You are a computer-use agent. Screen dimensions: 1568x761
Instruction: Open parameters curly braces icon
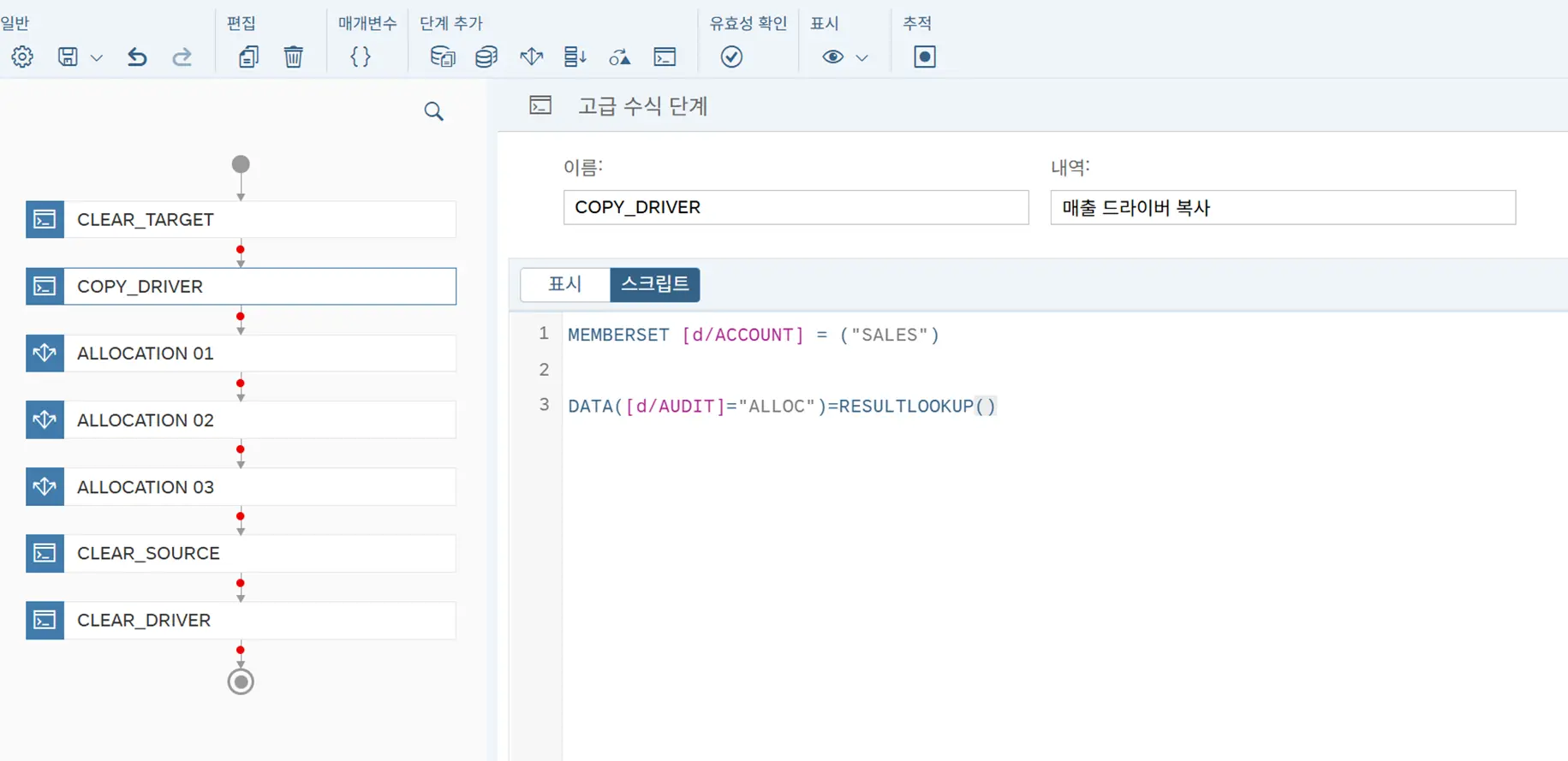click(361, 57)
